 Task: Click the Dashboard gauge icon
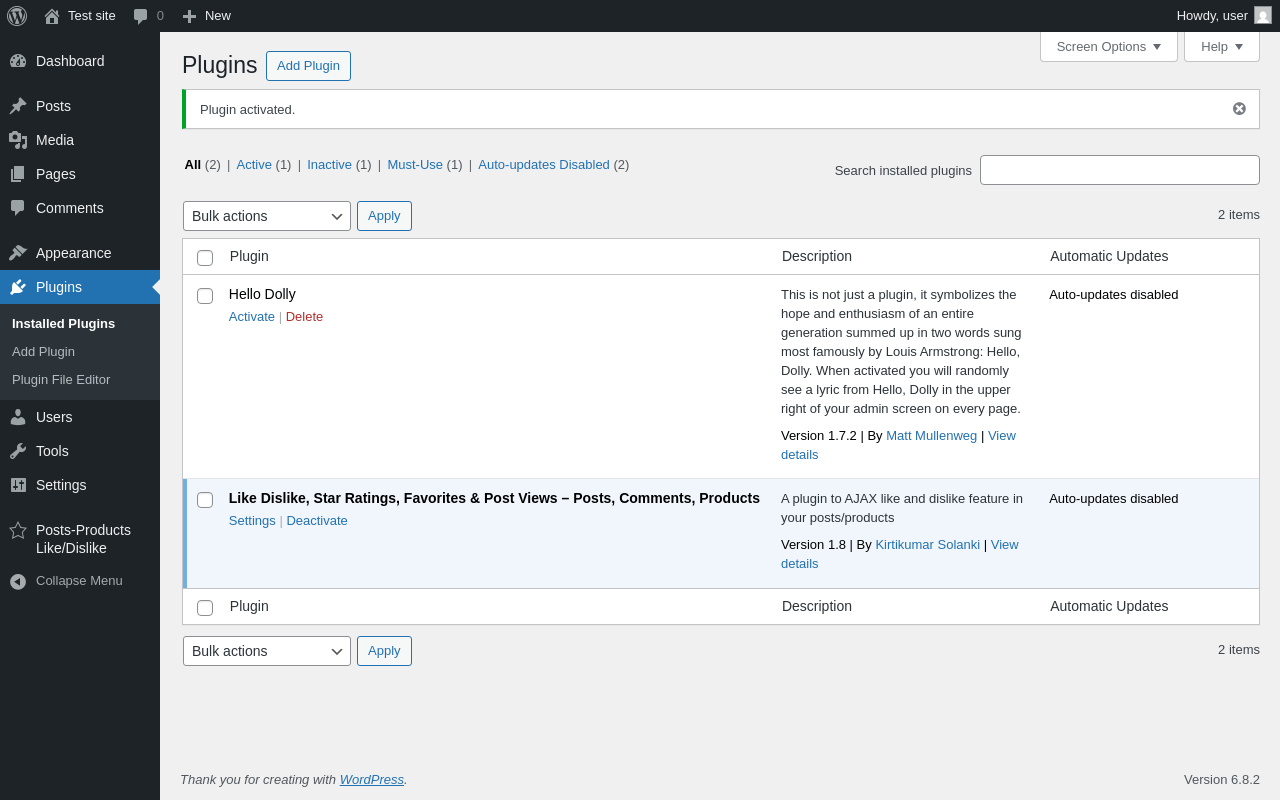click(18, 61)
